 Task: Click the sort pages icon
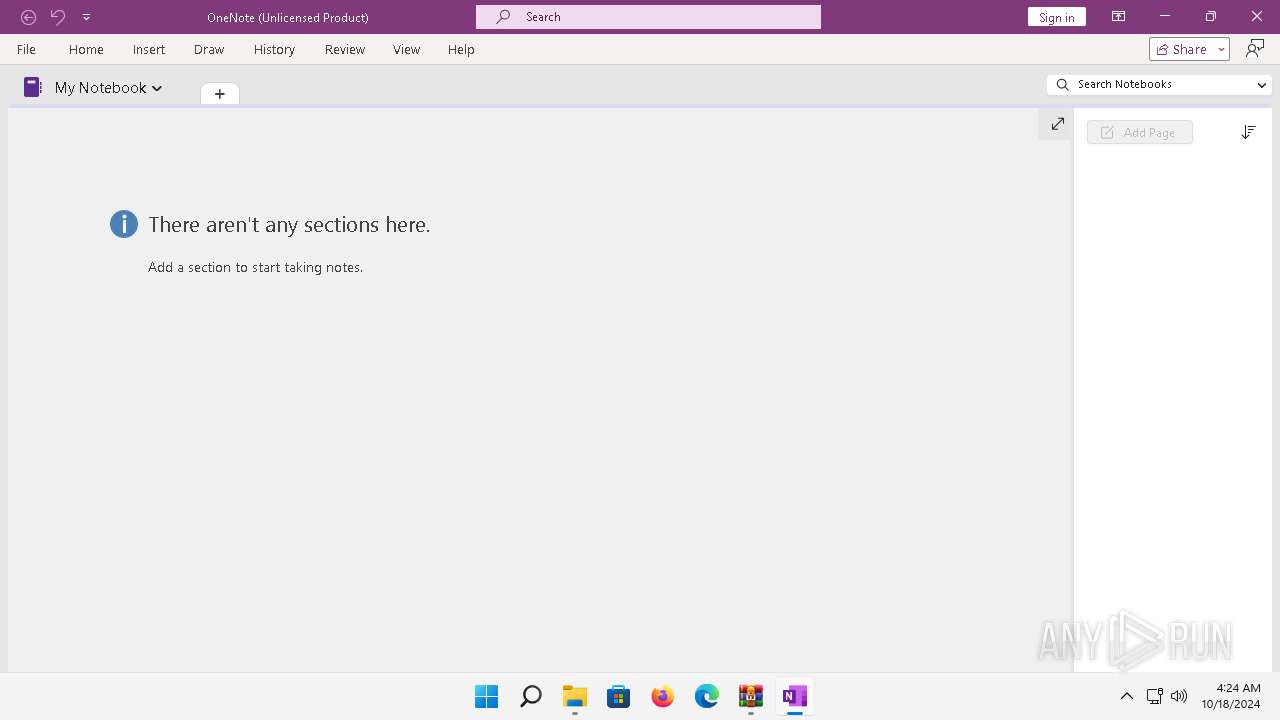click(x=1248, y=132)
